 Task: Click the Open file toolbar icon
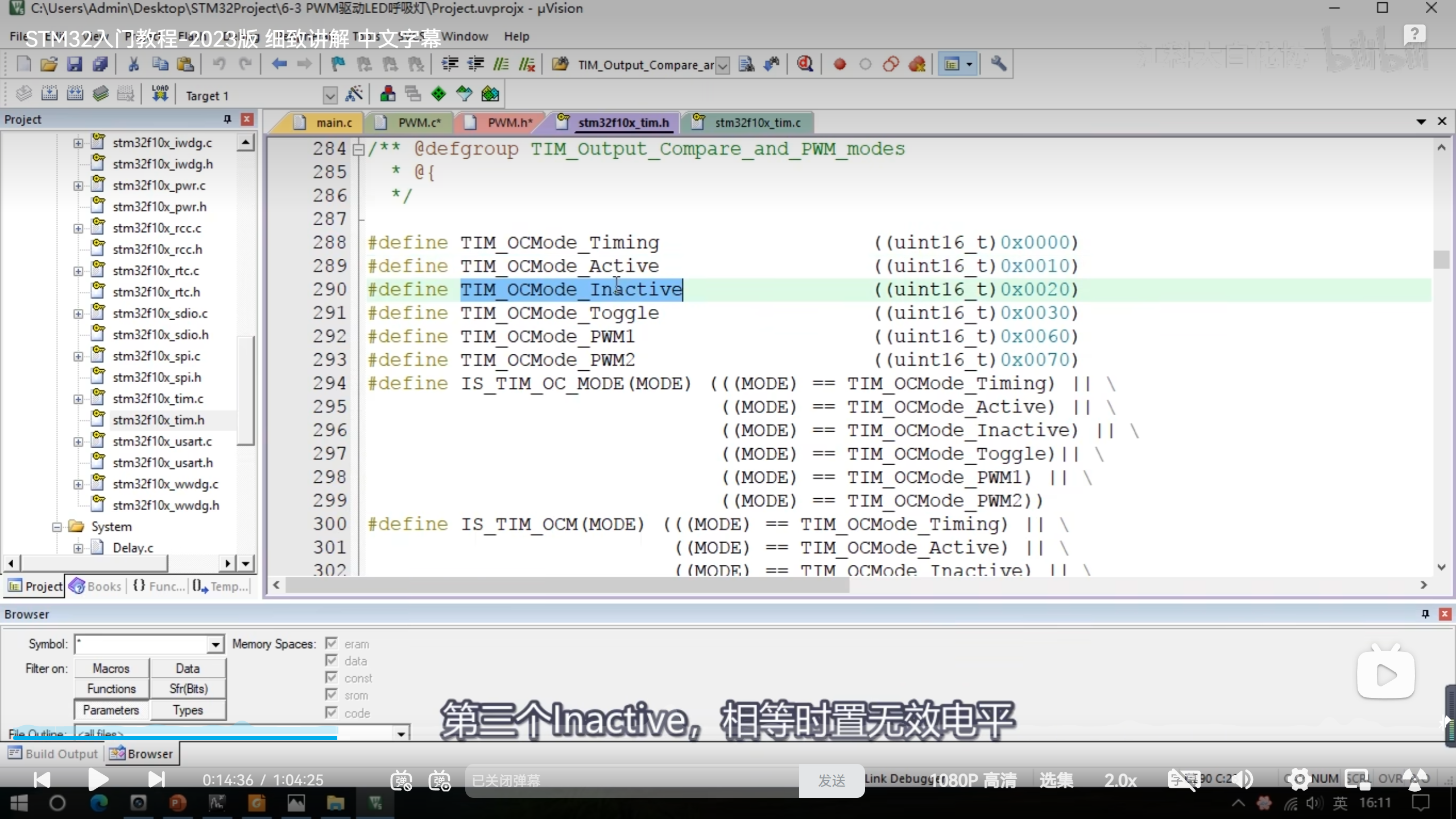(x=49, y=64)
